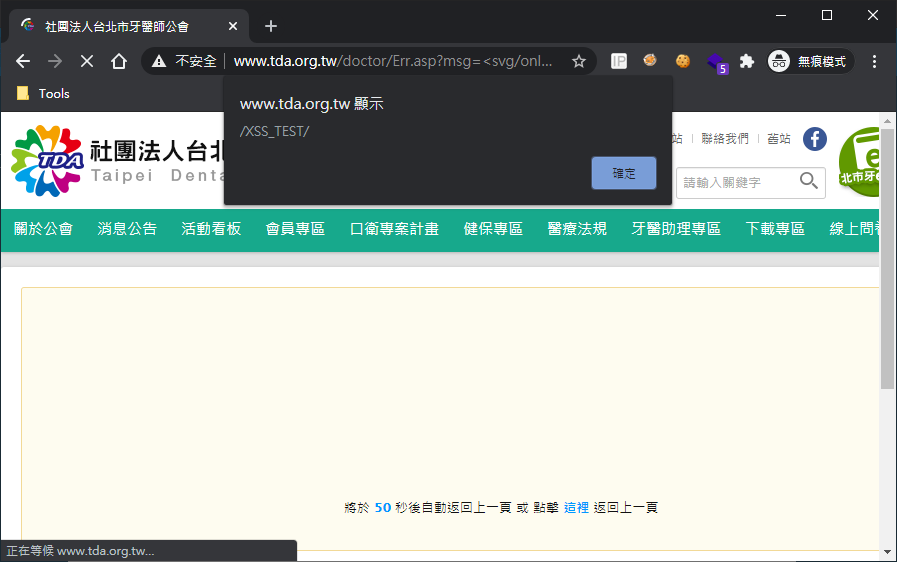
Task: Click the scrollbar up arrow
Action: click(x=887, y=121)
